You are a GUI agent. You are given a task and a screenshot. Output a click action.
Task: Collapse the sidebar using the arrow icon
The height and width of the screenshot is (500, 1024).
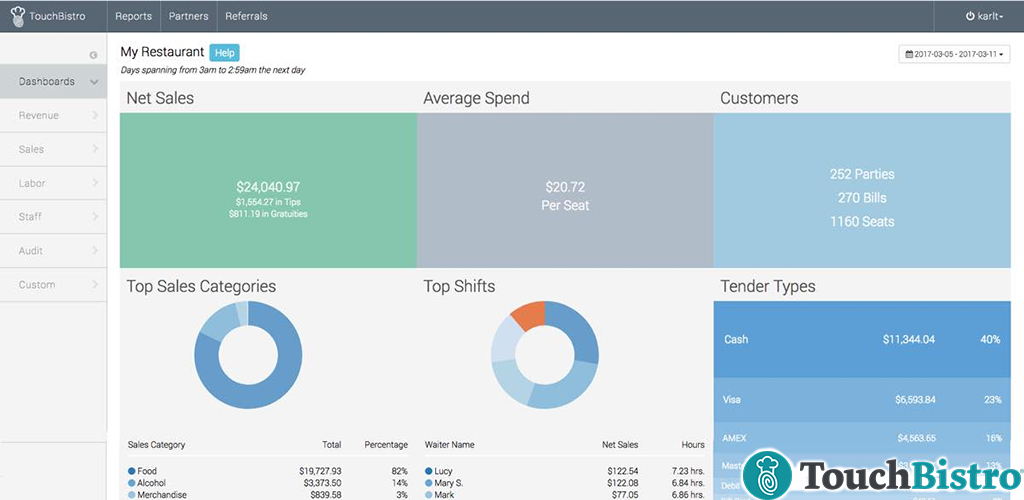tap(93, 55)
